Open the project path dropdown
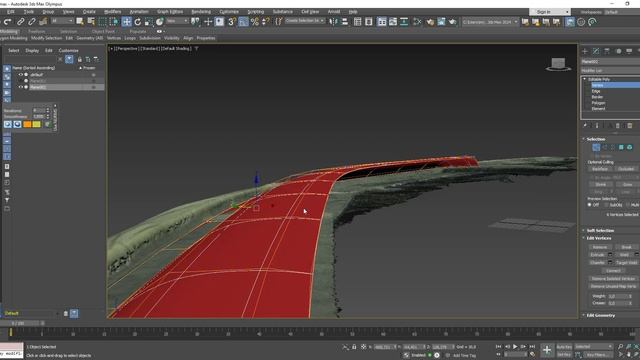This screenshot has width=640, height=360. tap(490, 22)
